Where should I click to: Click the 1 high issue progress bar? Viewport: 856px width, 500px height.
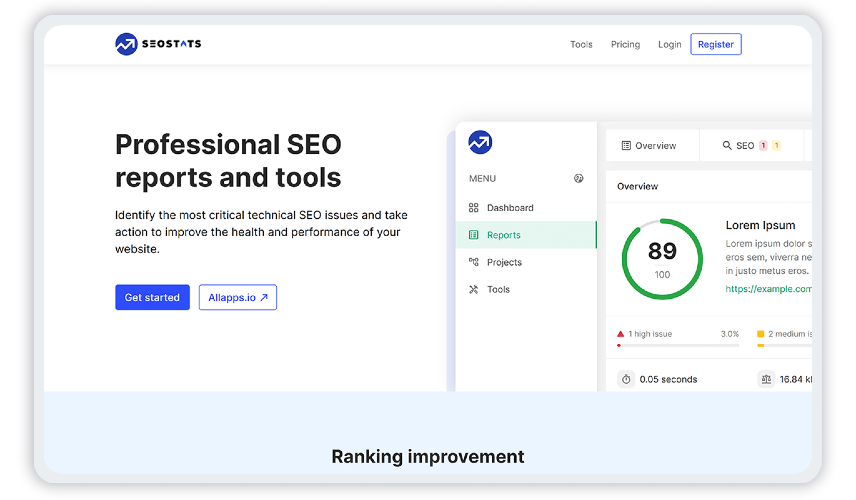(x=677, y=346)
